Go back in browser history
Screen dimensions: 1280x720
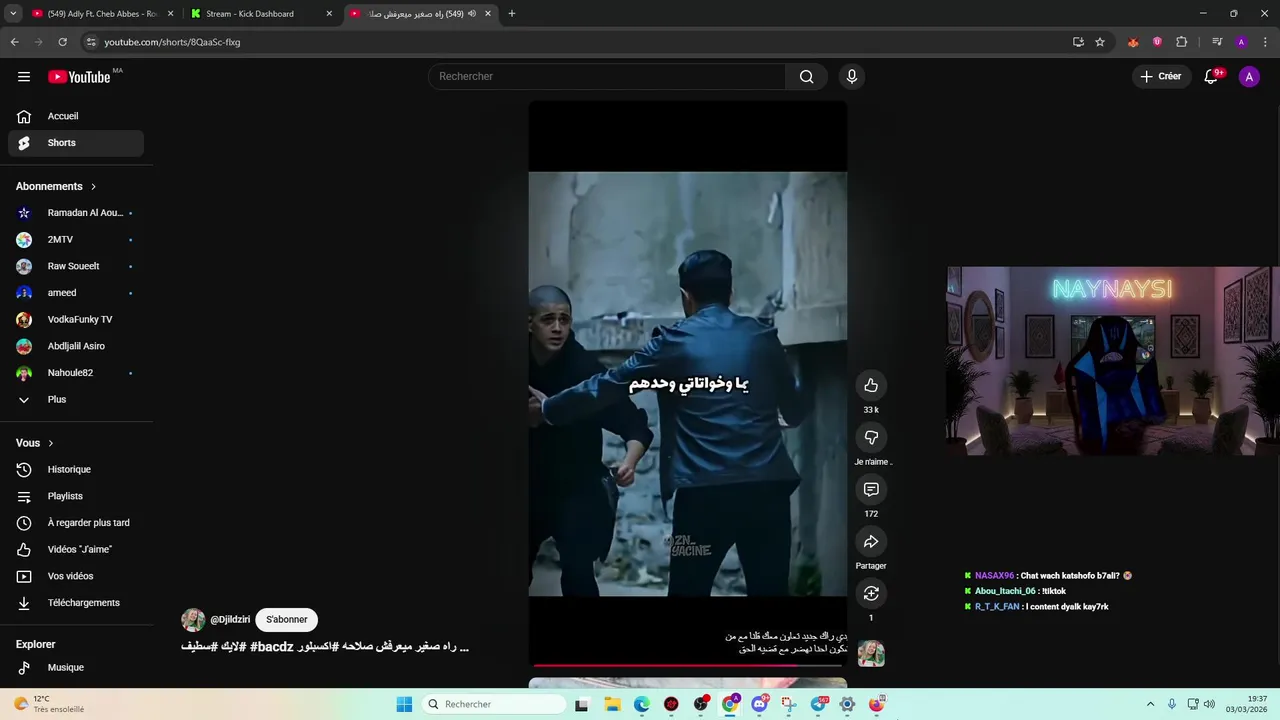coord(14,42)
